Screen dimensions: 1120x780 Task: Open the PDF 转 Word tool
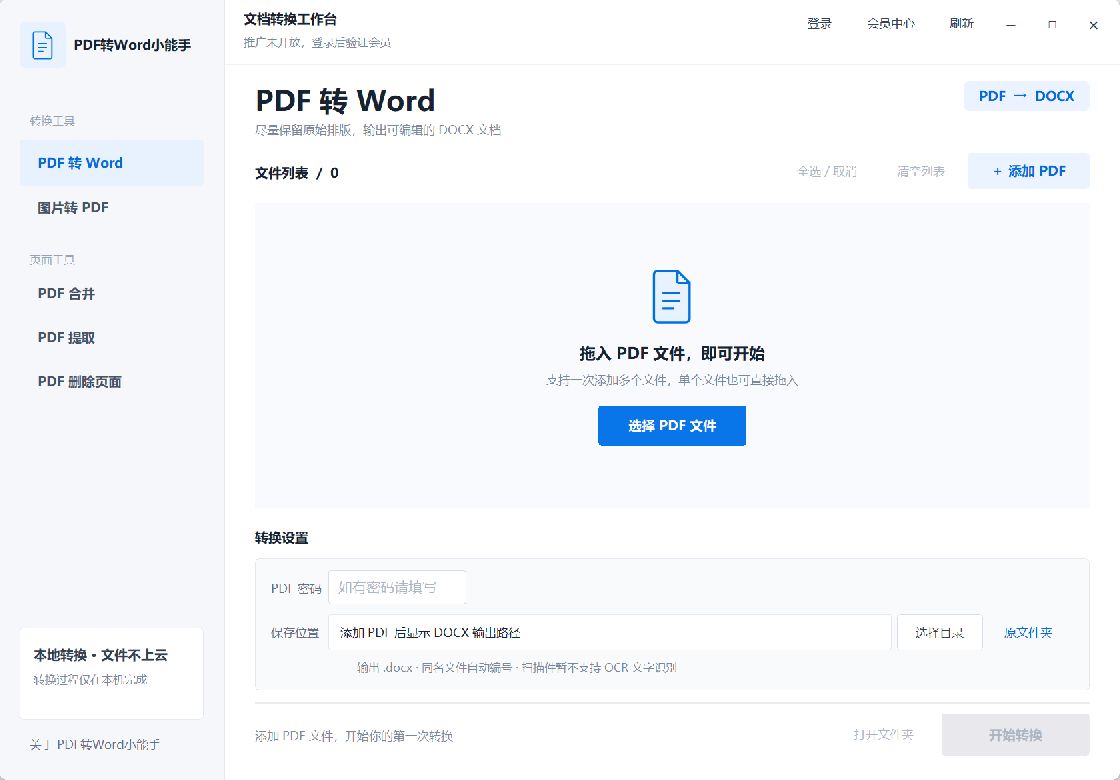[112, 163]
